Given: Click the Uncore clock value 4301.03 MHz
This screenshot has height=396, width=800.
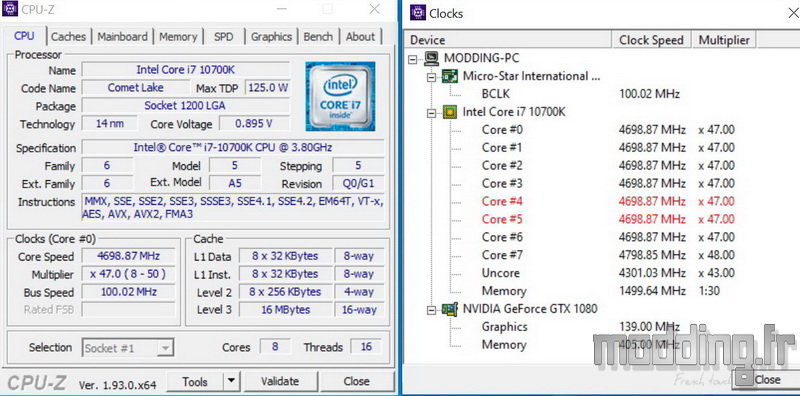Looking at the screenshot, I should (652, 273).
